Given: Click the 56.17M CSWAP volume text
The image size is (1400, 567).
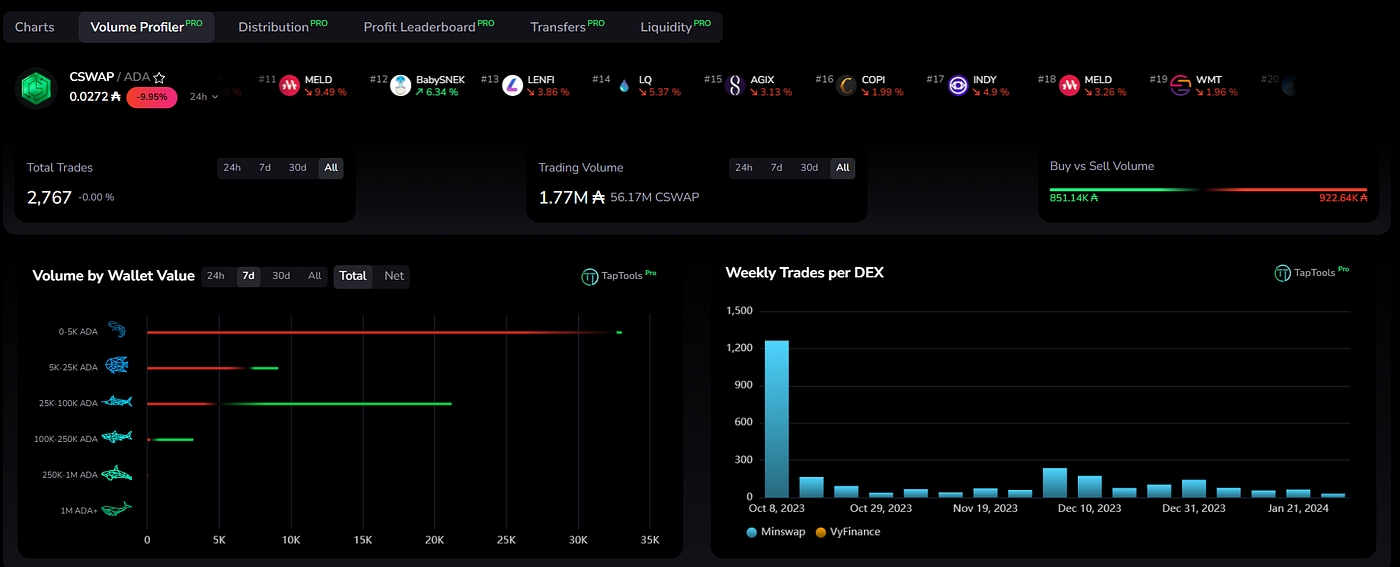Looking at the screenshot, I should [x=655, y=197].
